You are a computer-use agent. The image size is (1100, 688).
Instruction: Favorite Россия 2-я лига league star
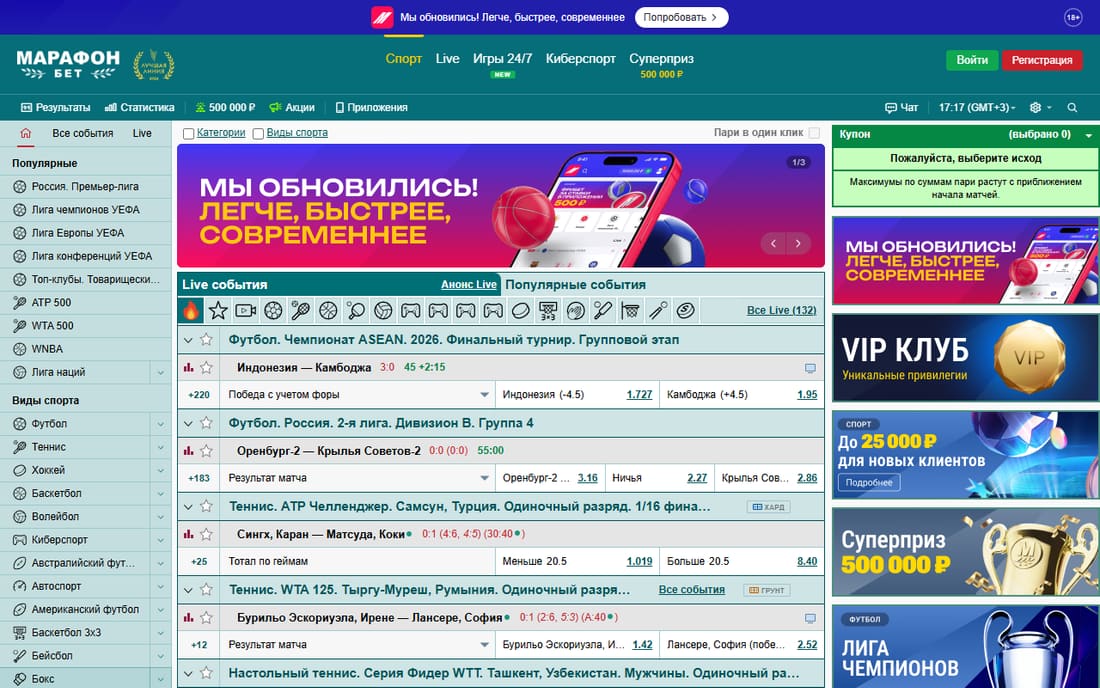(206, 423)
